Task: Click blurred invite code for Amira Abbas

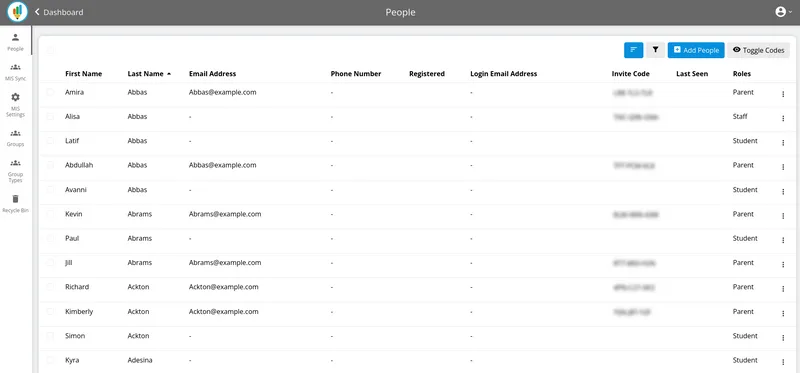Action: coord(633,93)
